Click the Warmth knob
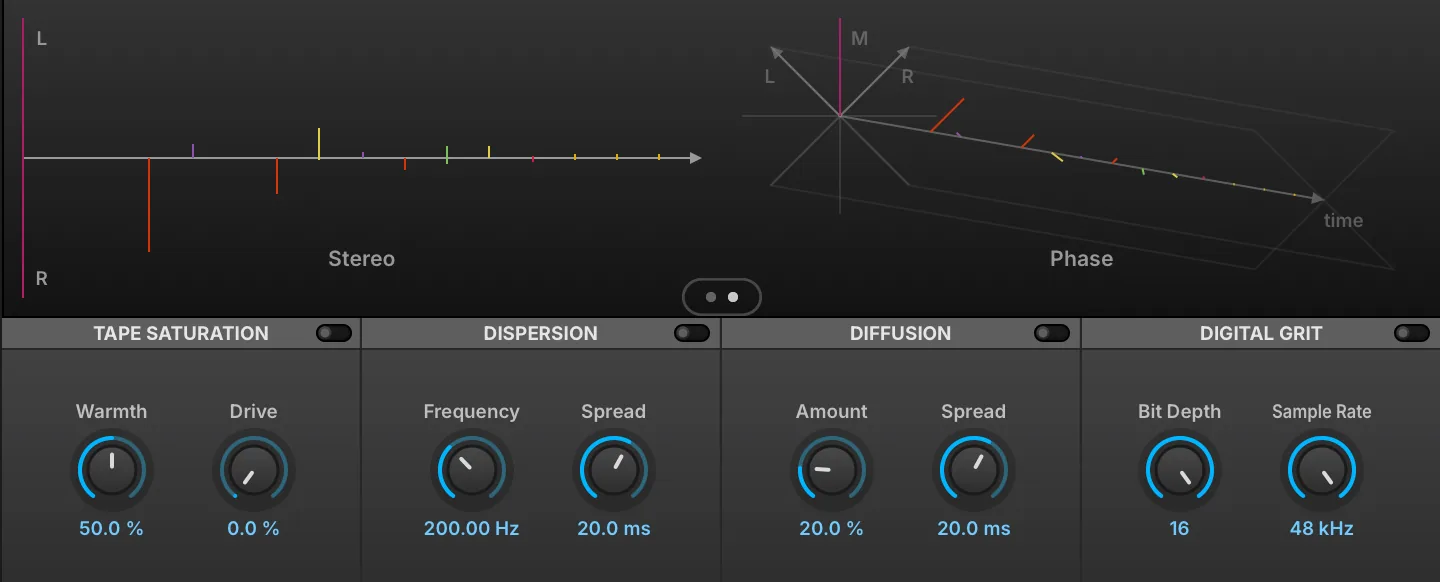 pyautogui.click(x=112, y=470)
